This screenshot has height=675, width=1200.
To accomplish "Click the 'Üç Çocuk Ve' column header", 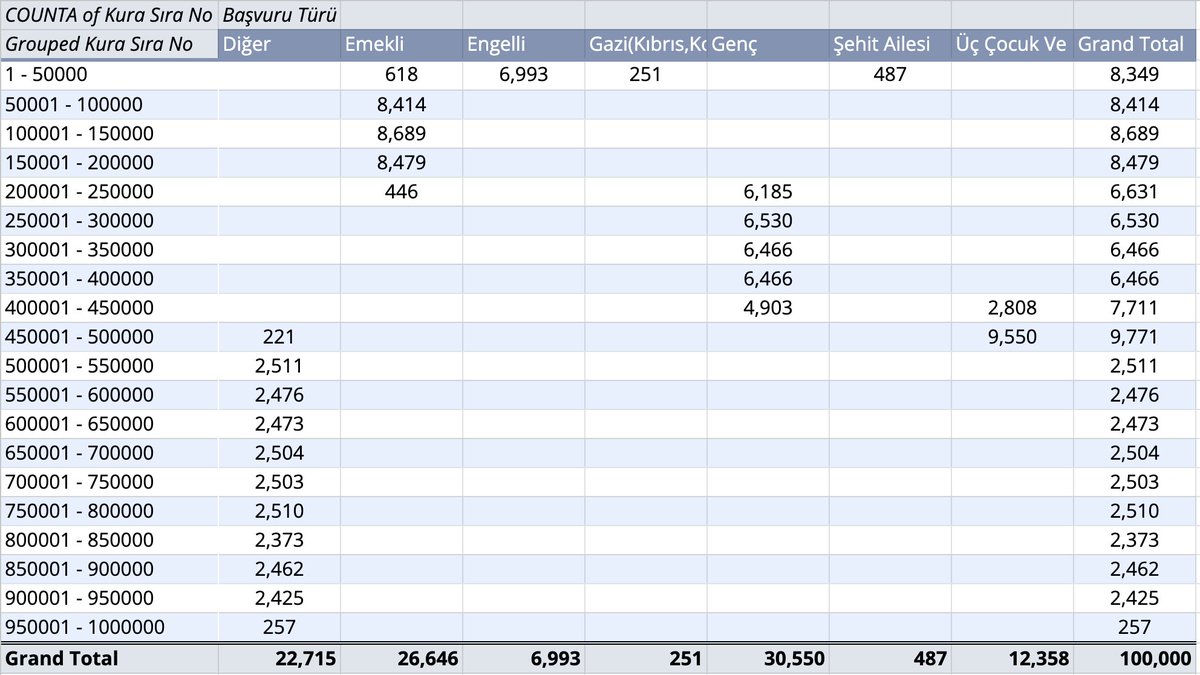I will click(1011, 44).
